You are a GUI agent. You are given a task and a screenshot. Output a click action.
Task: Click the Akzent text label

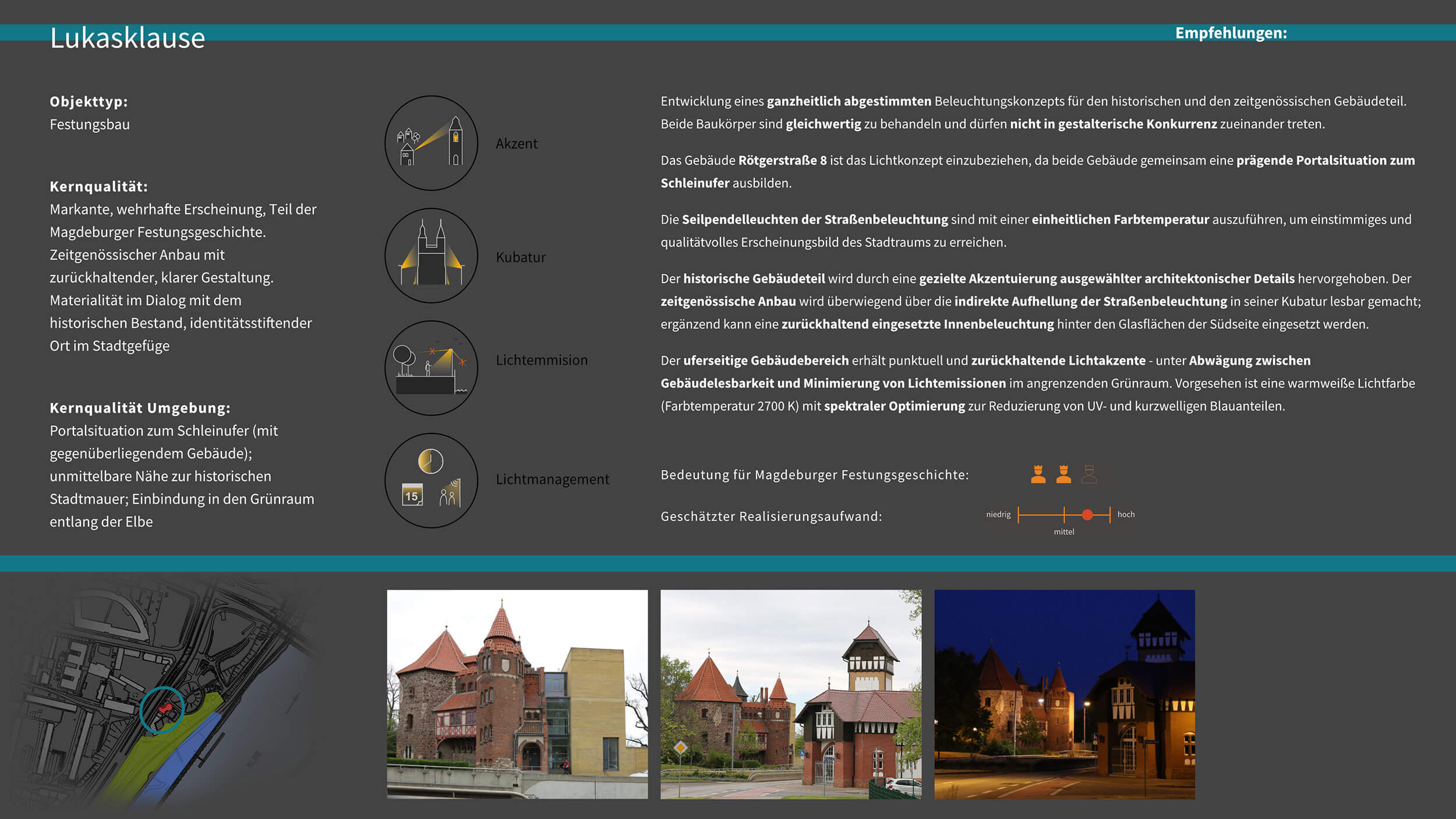(516, 143)
